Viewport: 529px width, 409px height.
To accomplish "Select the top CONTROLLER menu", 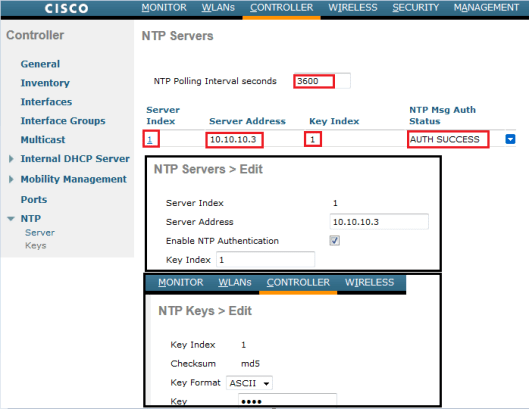I will [281, 7].
